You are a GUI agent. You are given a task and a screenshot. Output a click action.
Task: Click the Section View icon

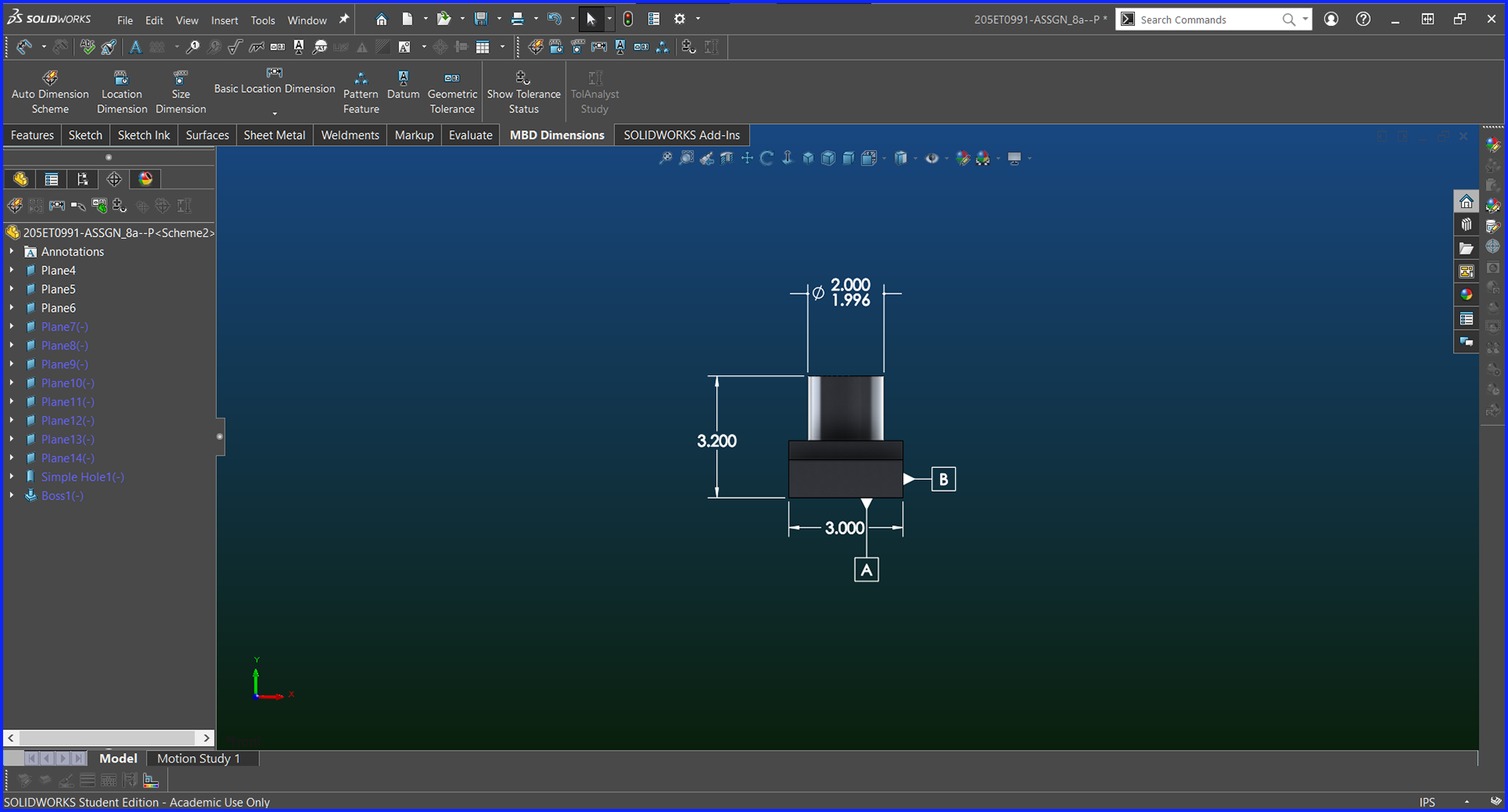727,159
